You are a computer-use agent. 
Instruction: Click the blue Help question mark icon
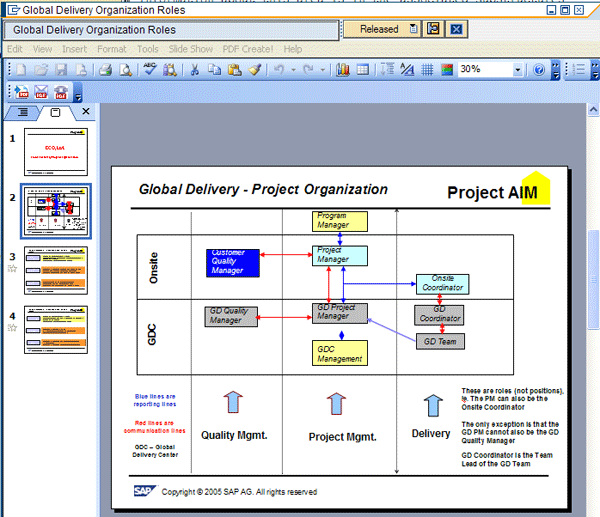[539, 70]
